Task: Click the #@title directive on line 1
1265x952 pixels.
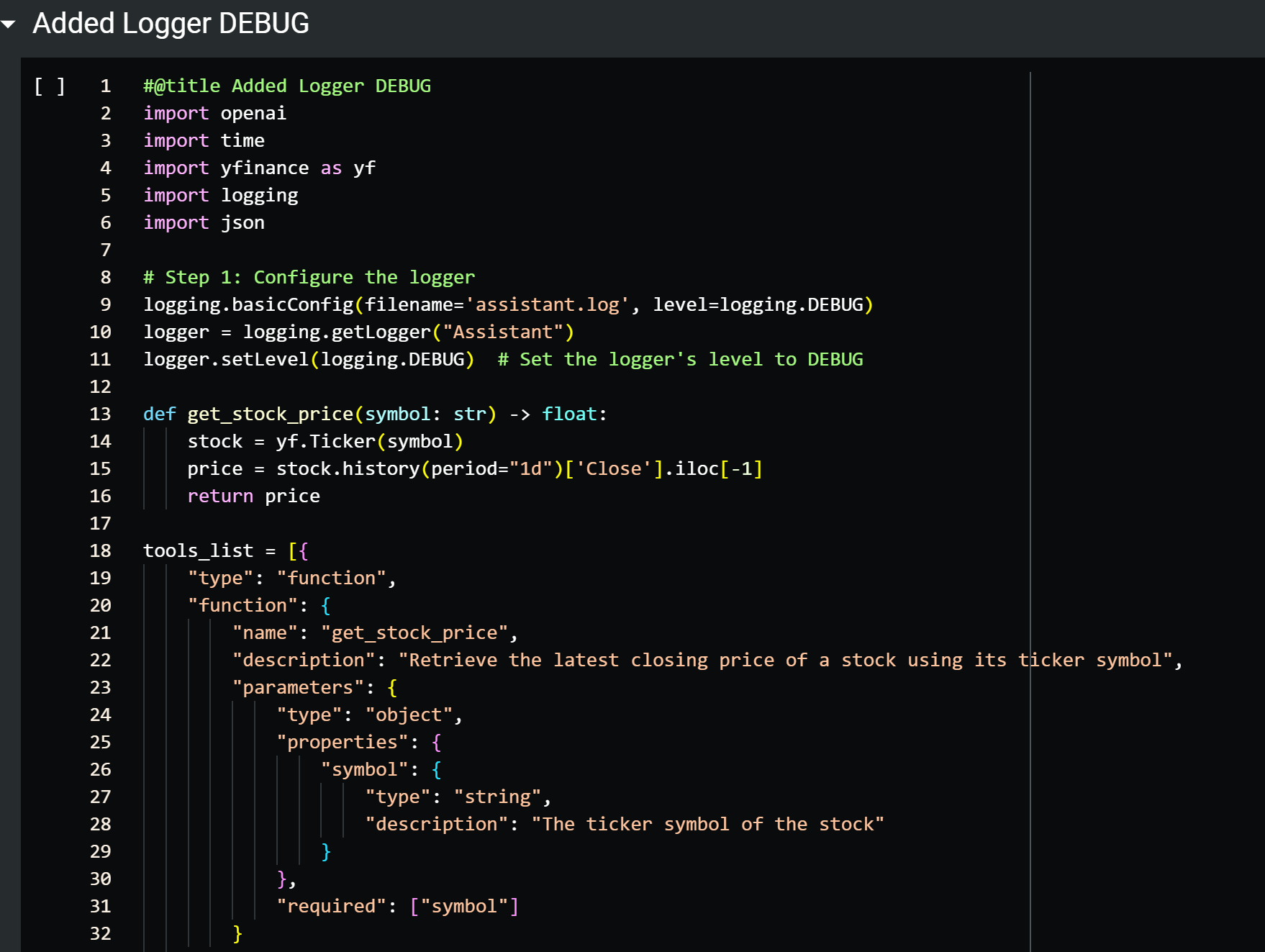Action: pyautogui.click(x=181, y=86)
